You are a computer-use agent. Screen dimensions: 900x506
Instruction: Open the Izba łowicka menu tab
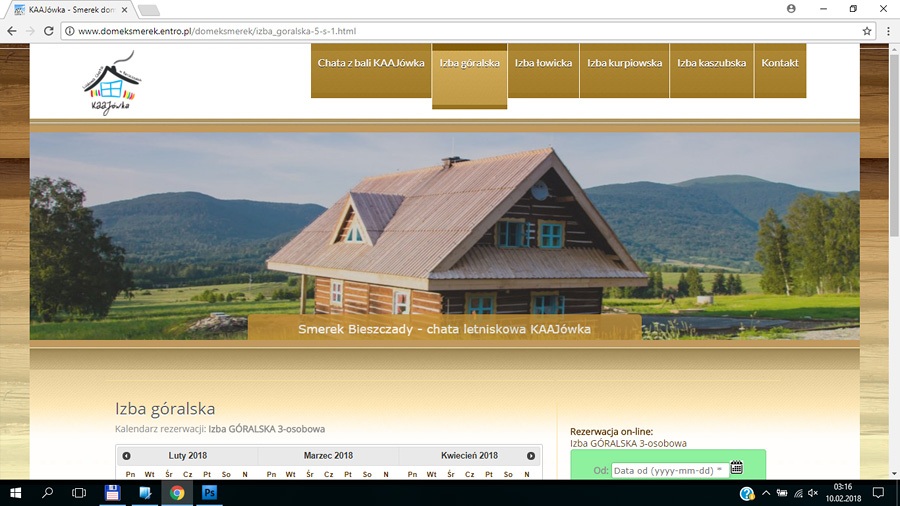tap(543, 63)
